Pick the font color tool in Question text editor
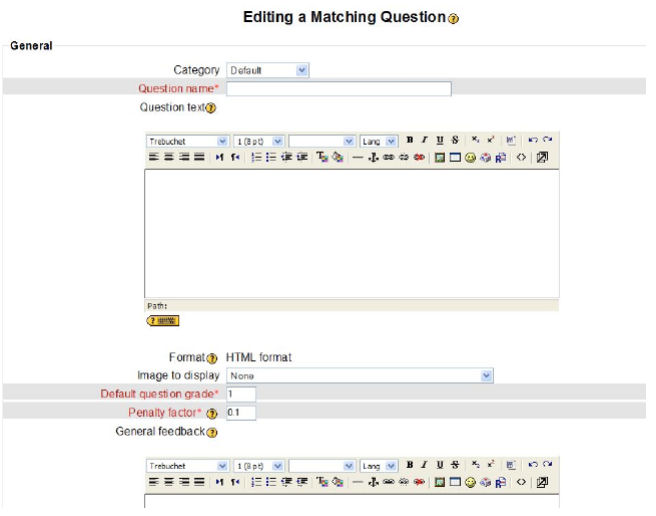The height and width of the screenshot is (516, 656). [322, 158]
